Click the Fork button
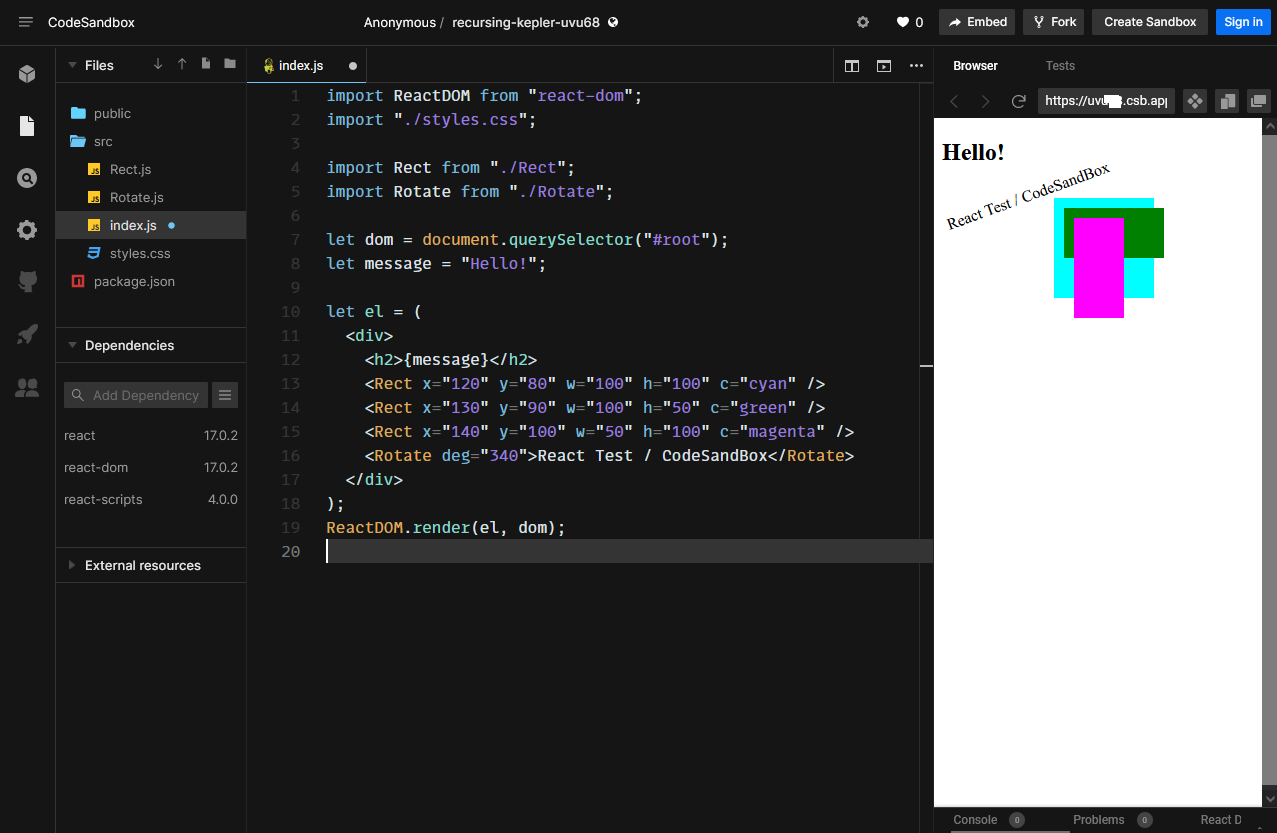The height and width of the screenshot is (833, 1277). (x=1053, y=22)
